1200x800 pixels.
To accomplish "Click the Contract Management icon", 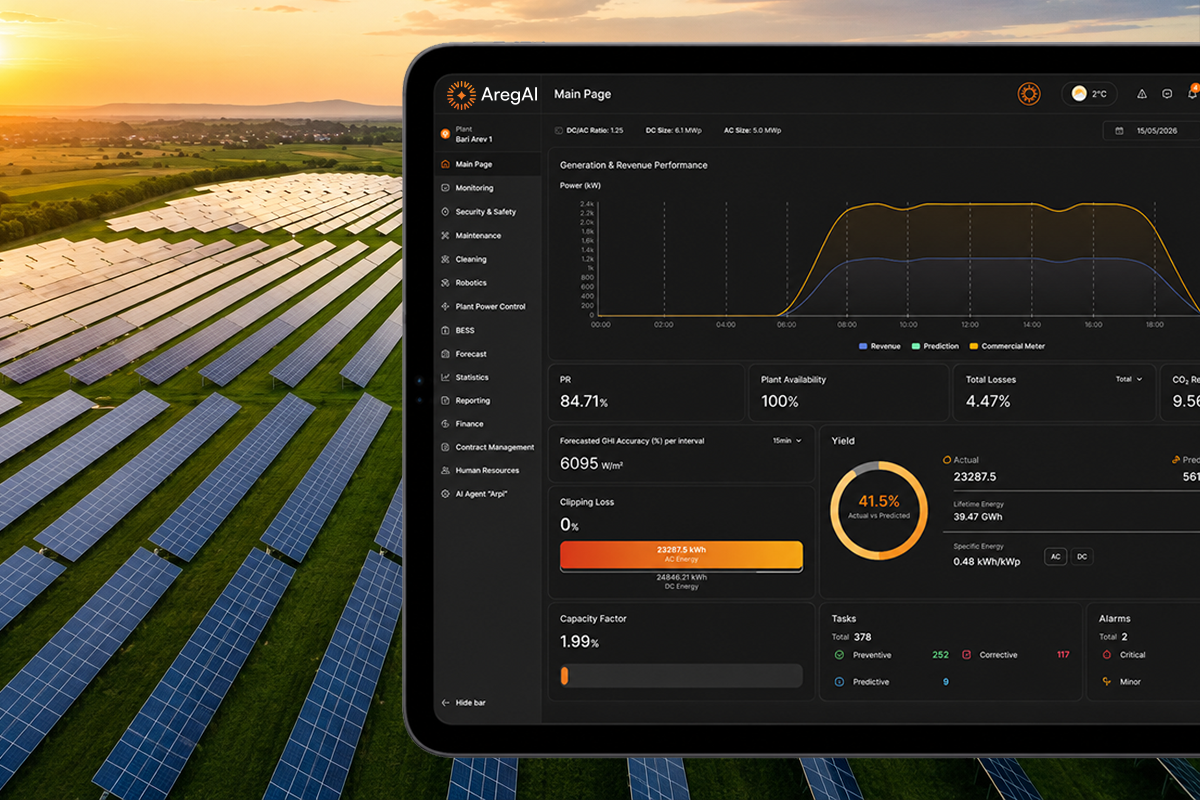I will click(x=446, y=447).
